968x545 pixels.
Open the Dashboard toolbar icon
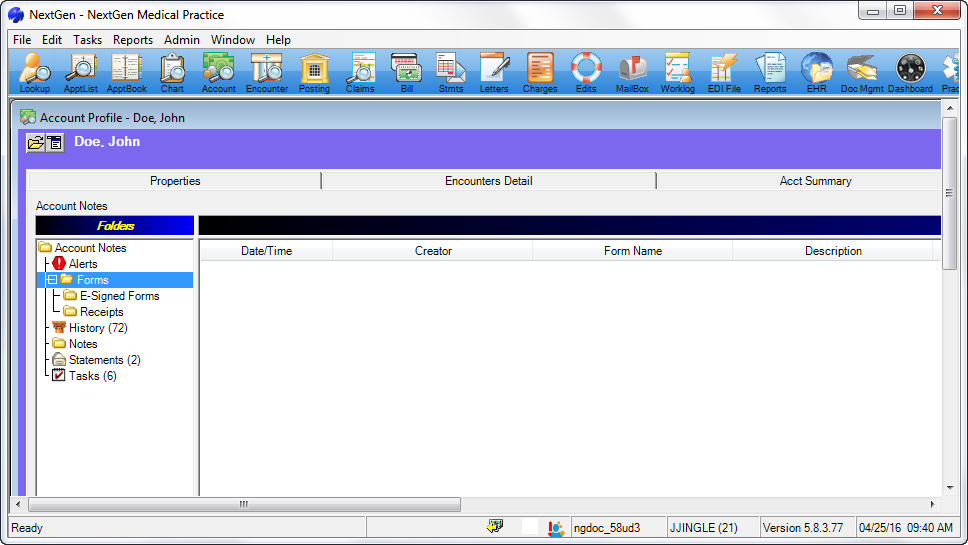tap(910, 73)
